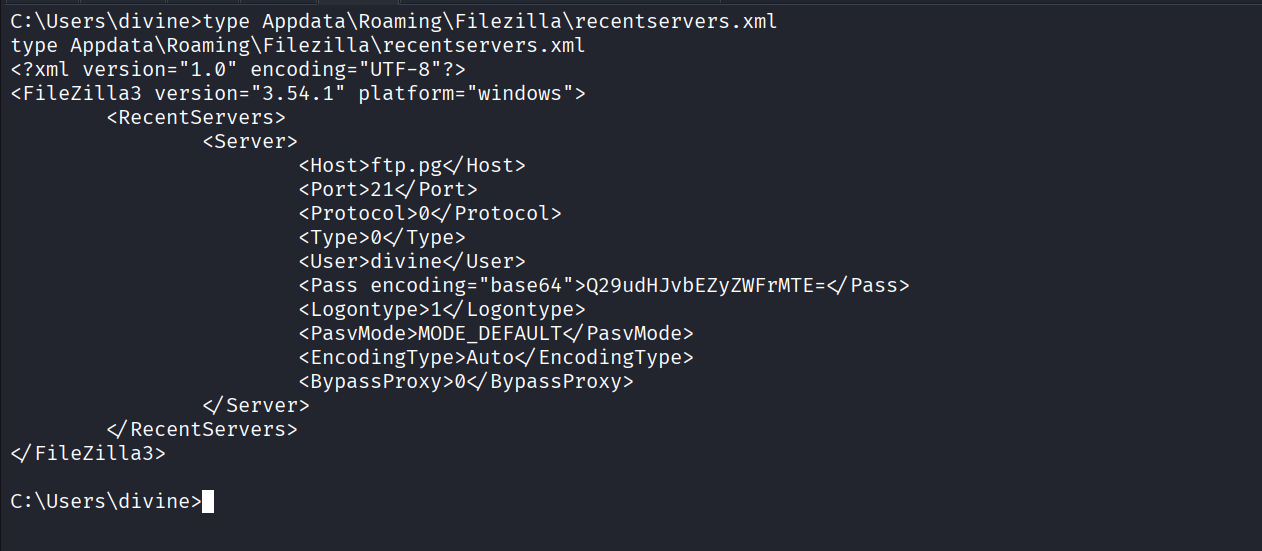Click the Port 21 line

click(388, 189)
